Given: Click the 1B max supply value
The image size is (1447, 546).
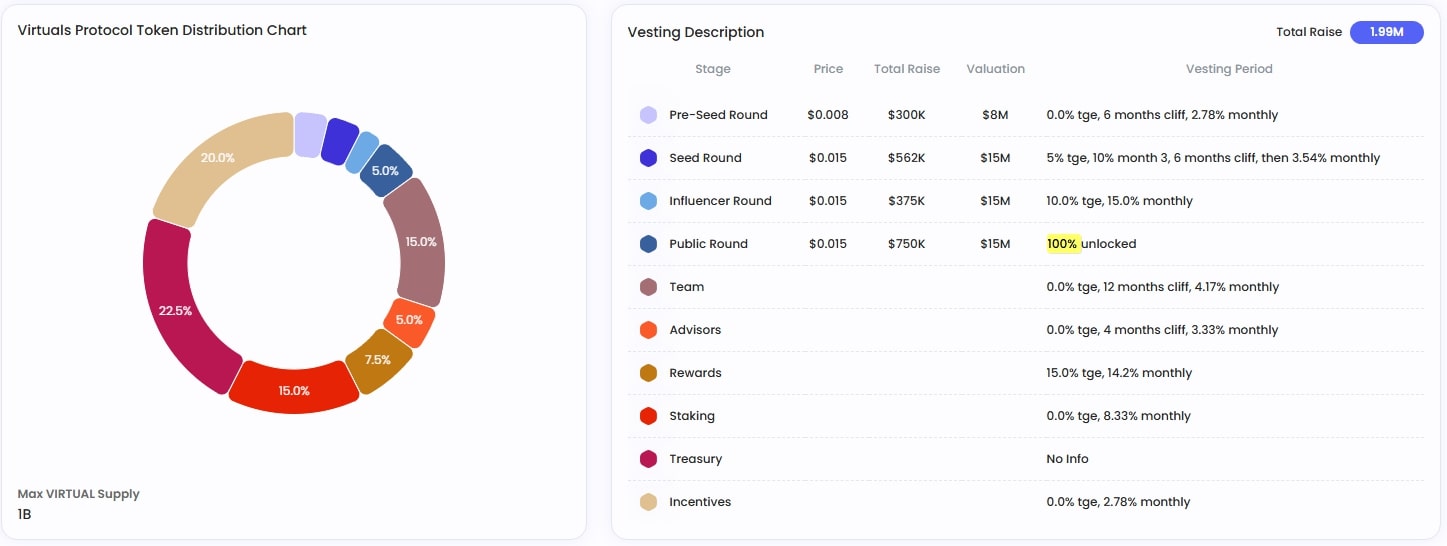Looking at the screenshot, I should (x=25, y=514).
